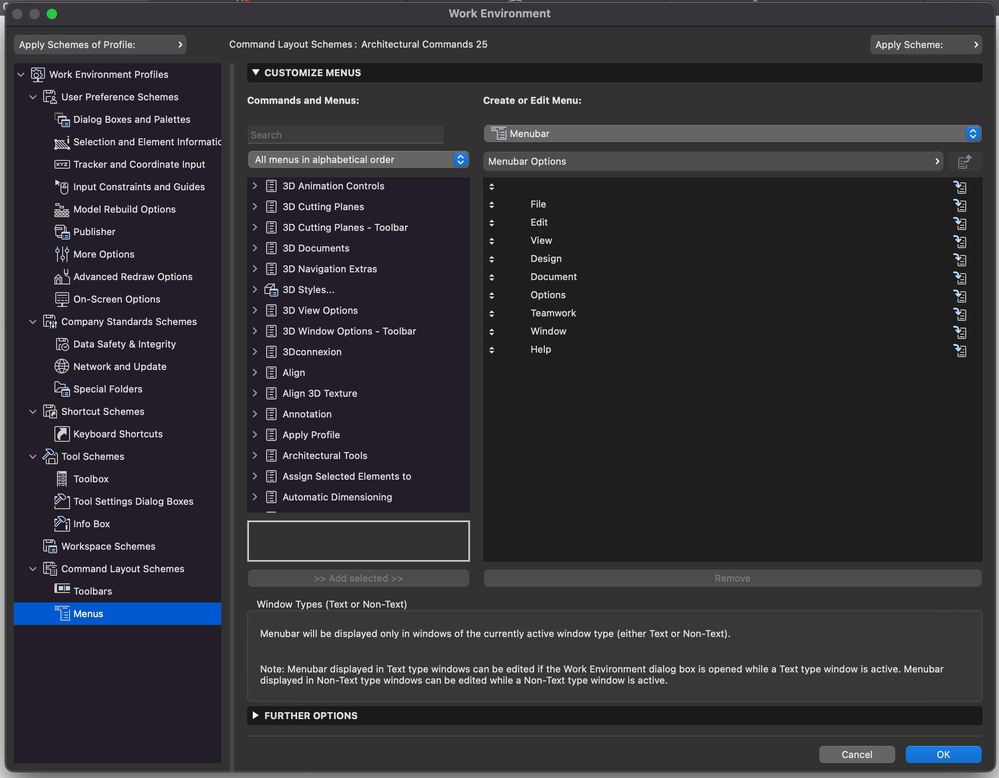Click the Tracker and Coordinate Input icon
This screenshot has width=999, height=778.
(63, 164)
